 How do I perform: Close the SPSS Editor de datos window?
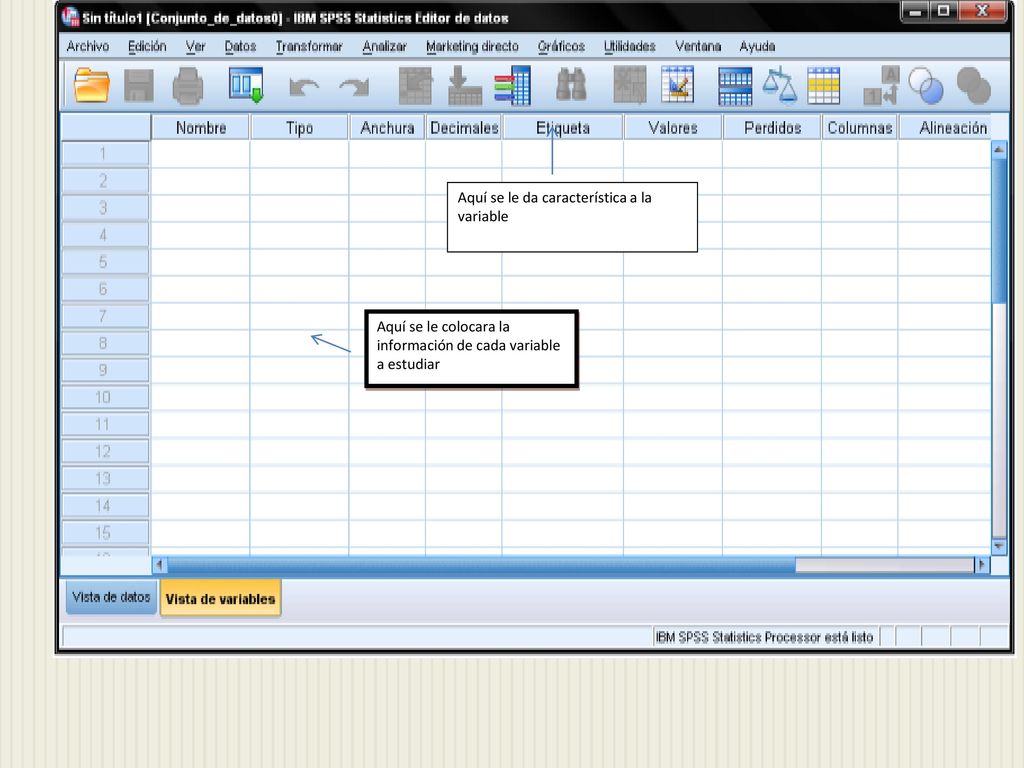tap(982, 10)
